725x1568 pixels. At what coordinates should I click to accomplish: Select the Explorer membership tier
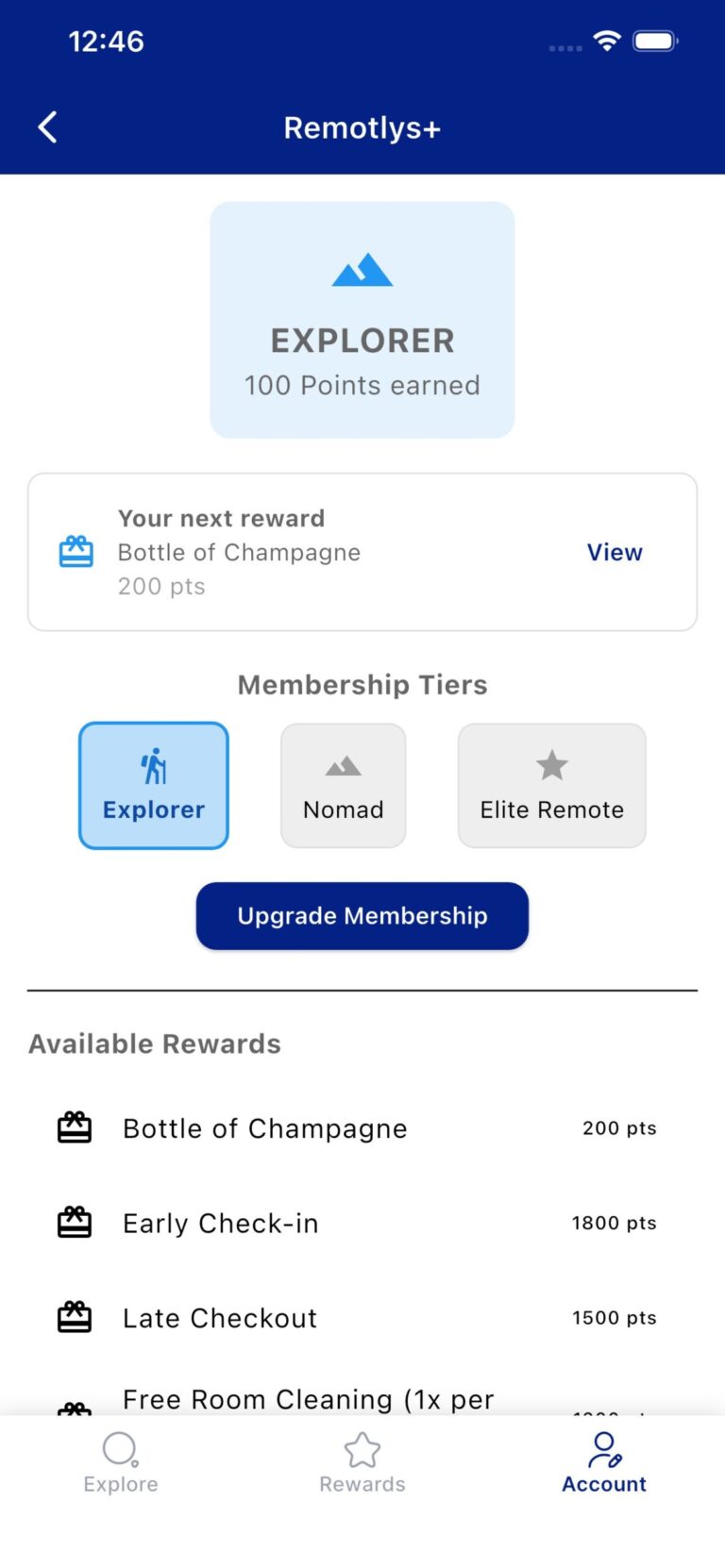coord(154,786)
